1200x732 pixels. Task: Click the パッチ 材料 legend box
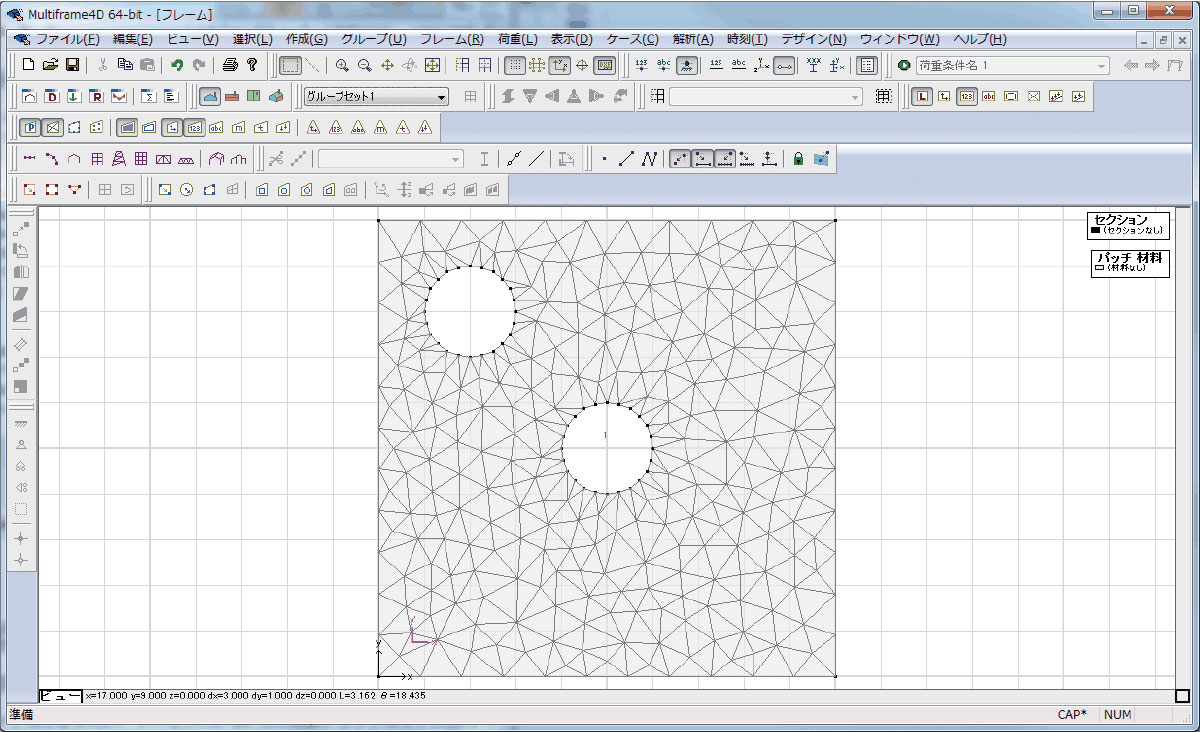pyautogui.click(x=1129, y=263)
